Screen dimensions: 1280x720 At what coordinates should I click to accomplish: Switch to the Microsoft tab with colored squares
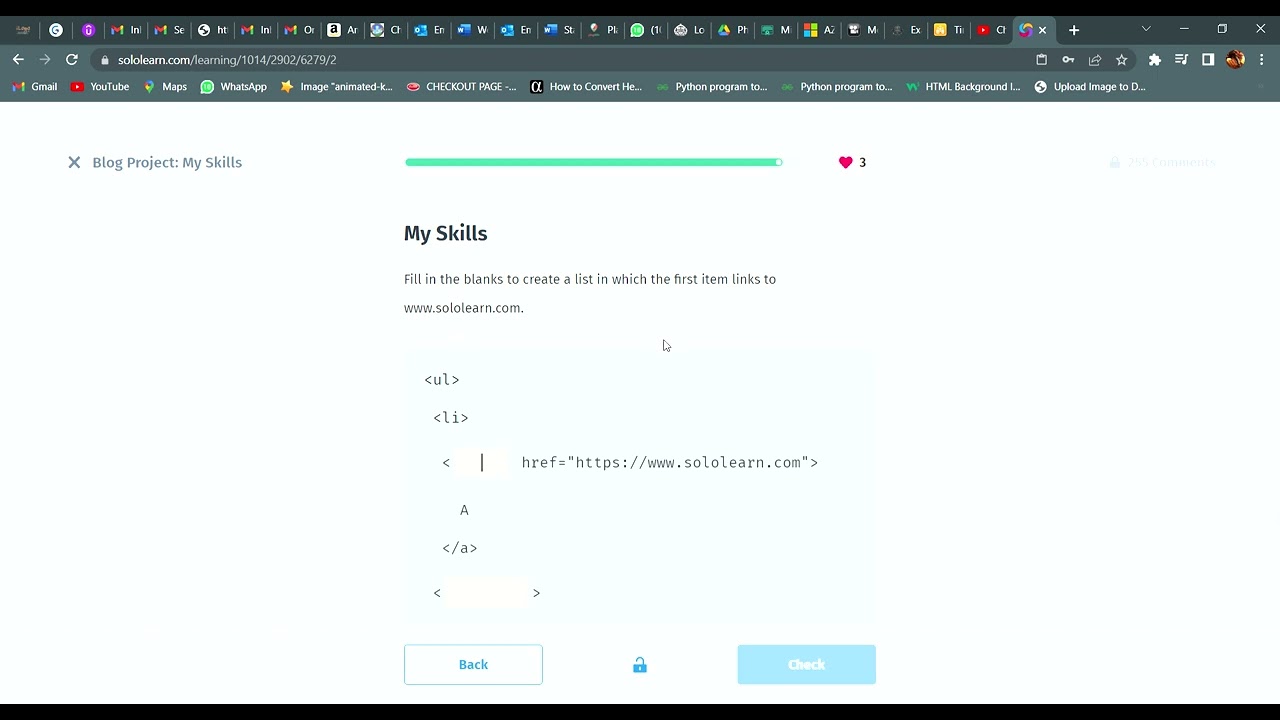(x=819, y=30)
